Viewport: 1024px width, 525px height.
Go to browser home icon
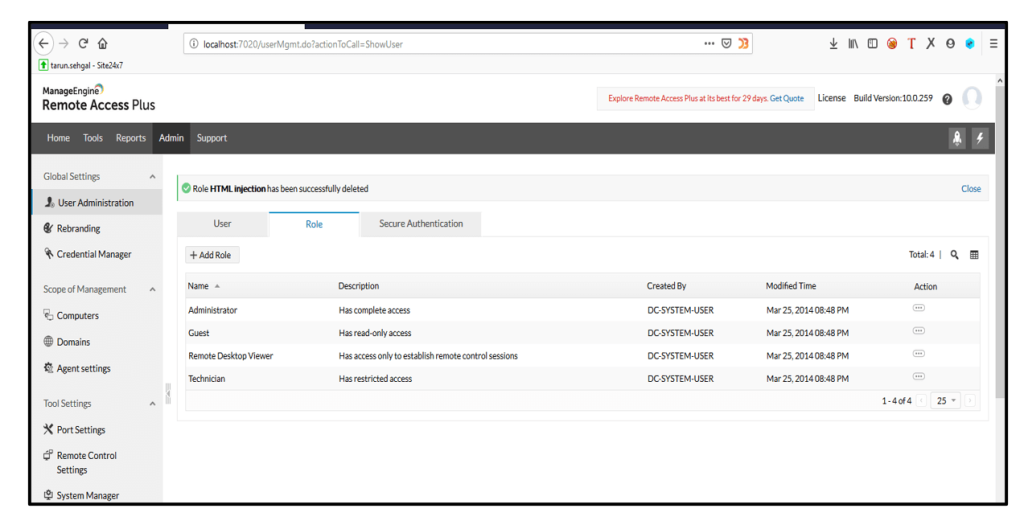coord(103,44)
